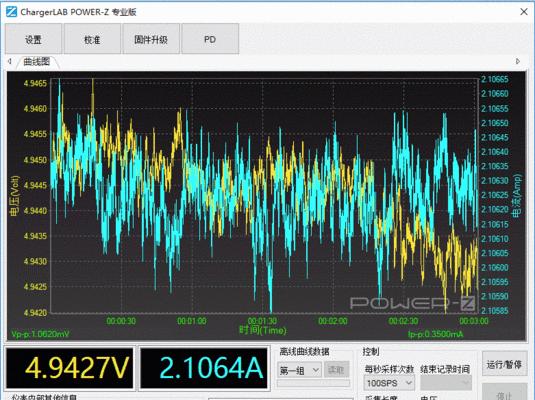Expand the 第一组 offline data group dropdown

point(299,370)
